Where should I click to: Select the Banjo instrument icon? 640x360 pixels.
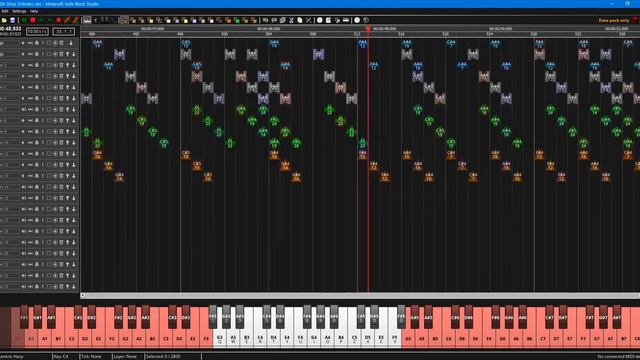click(x=245, y=20)
